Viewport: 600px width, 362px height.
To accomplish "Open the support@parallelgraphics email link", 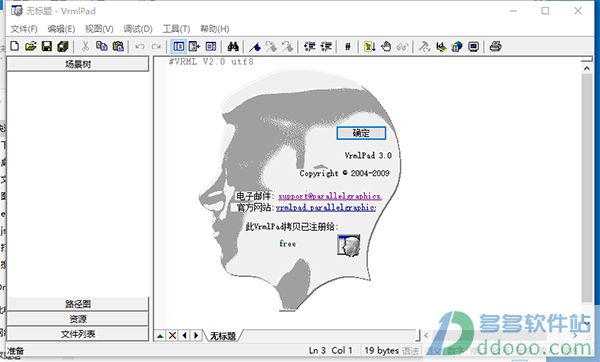I will (329, 196).
